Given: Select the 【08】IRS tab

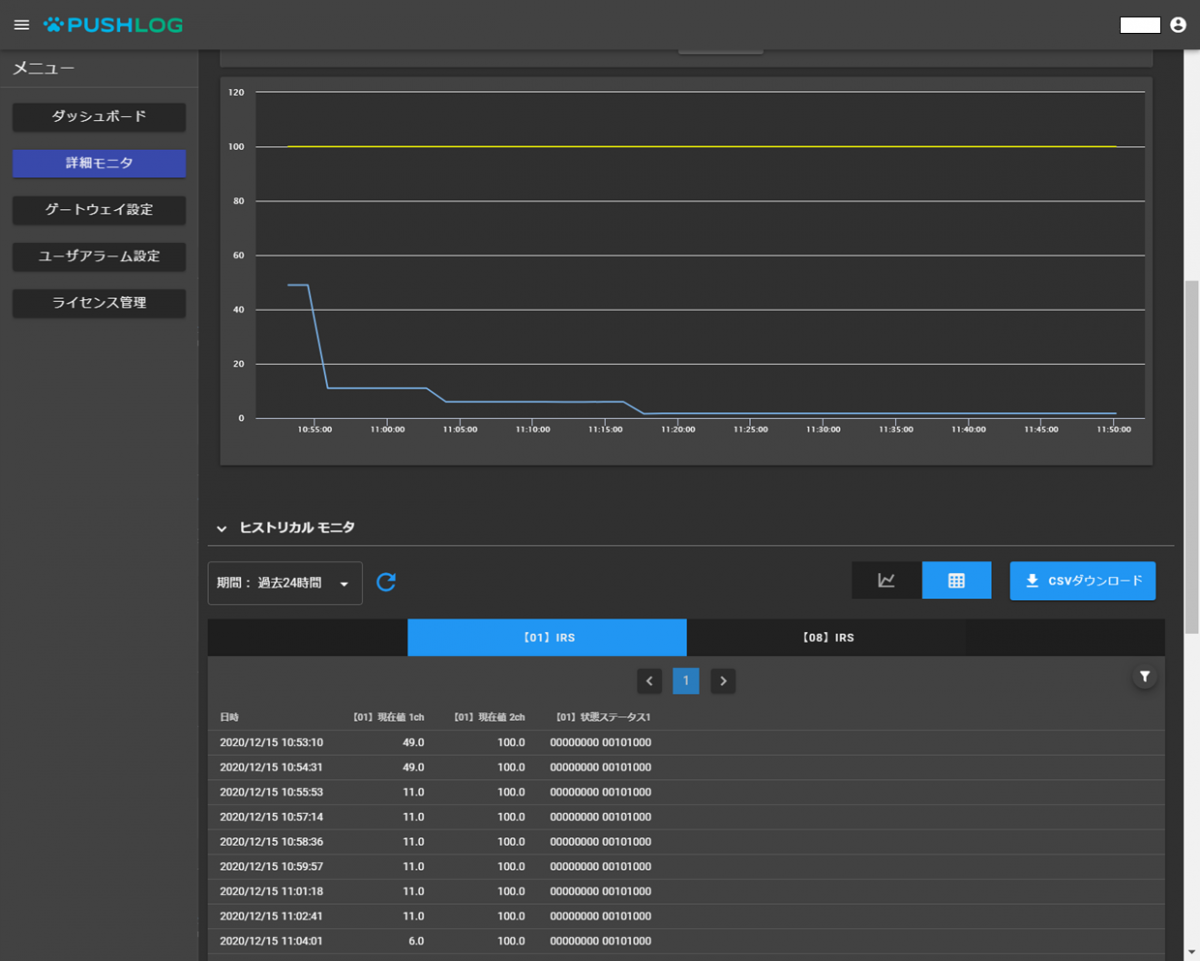Looking at the screenshot, I should (x=827, y=638).
